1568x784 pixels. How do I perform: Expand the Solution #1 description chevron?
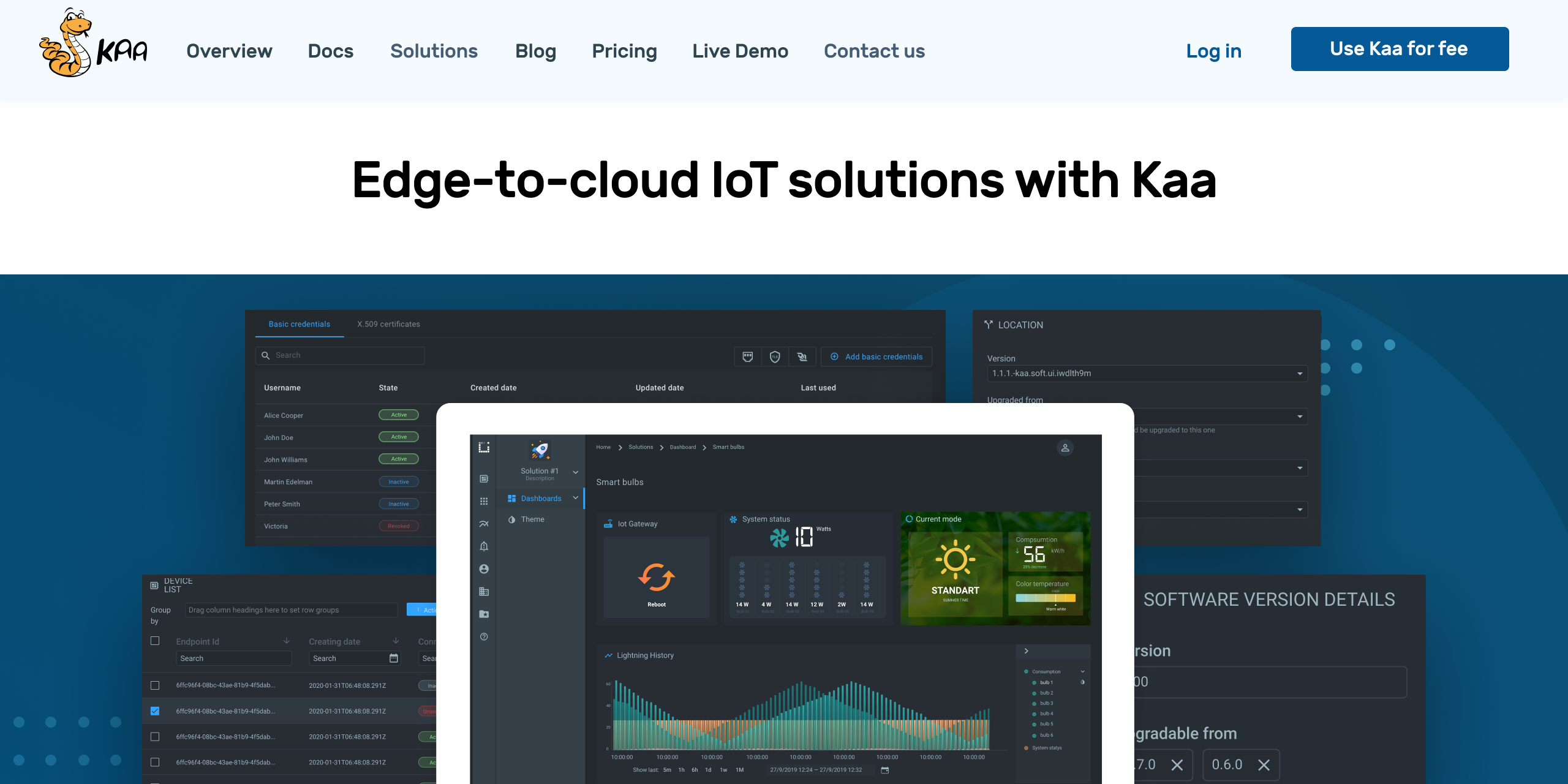point(576,472)
